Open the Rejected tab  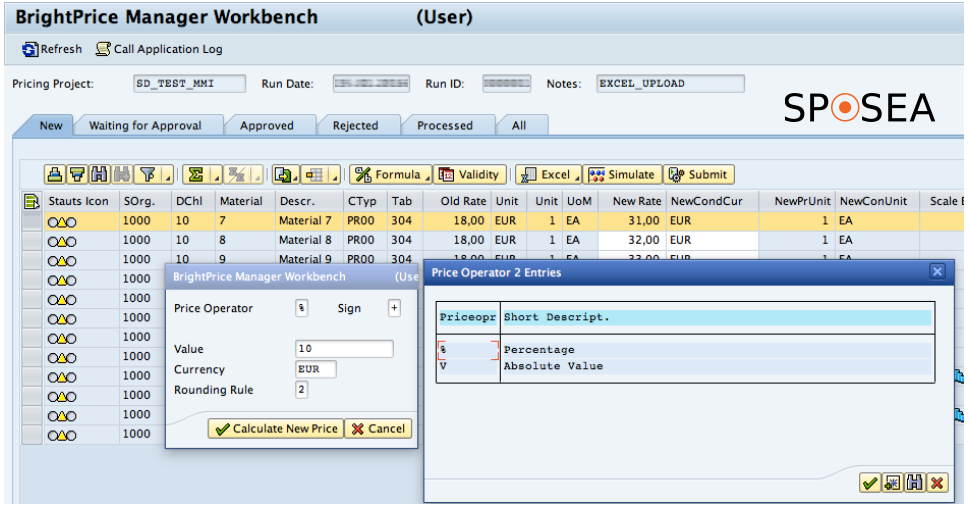click(x=355, y=126)
